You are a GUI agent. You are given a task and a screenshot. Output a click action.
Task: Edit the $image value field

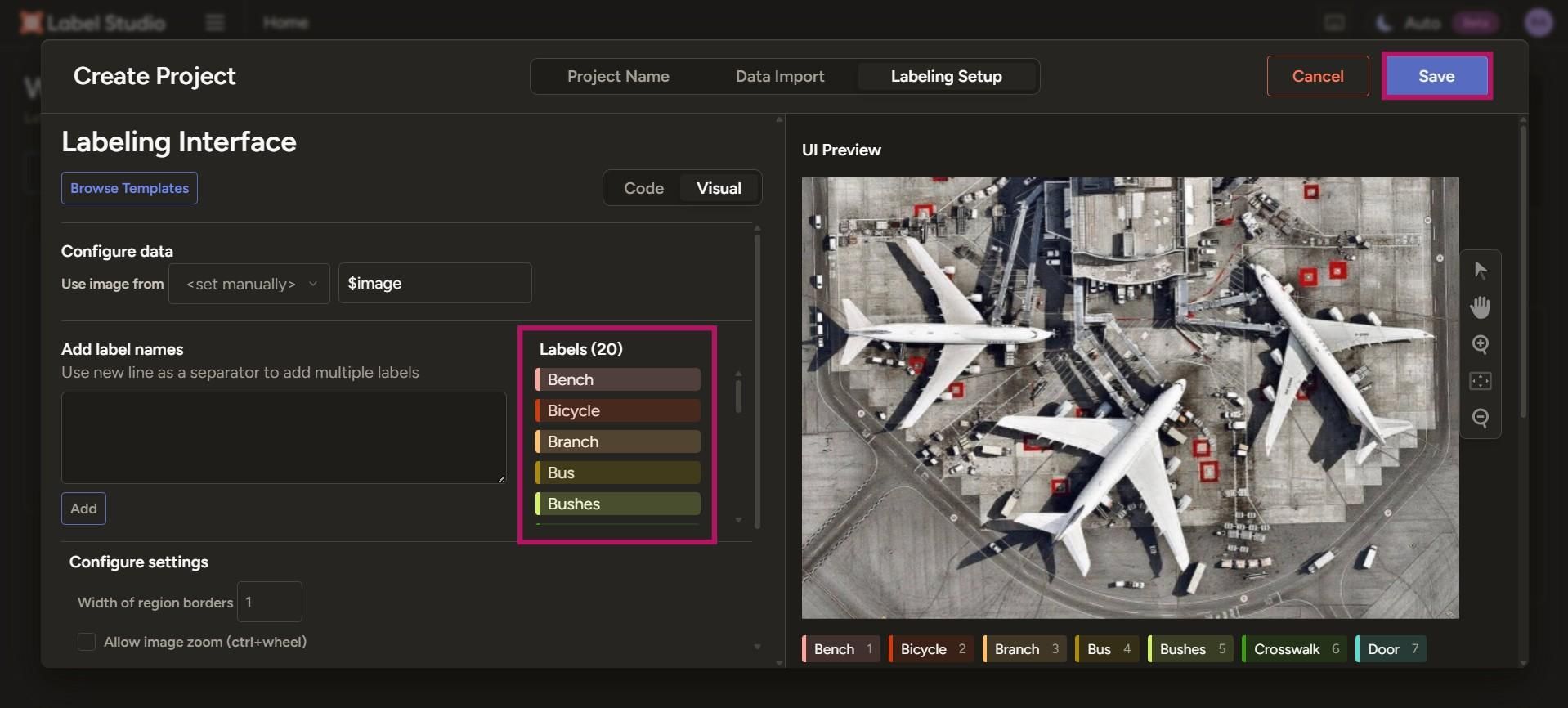point(435,283)
